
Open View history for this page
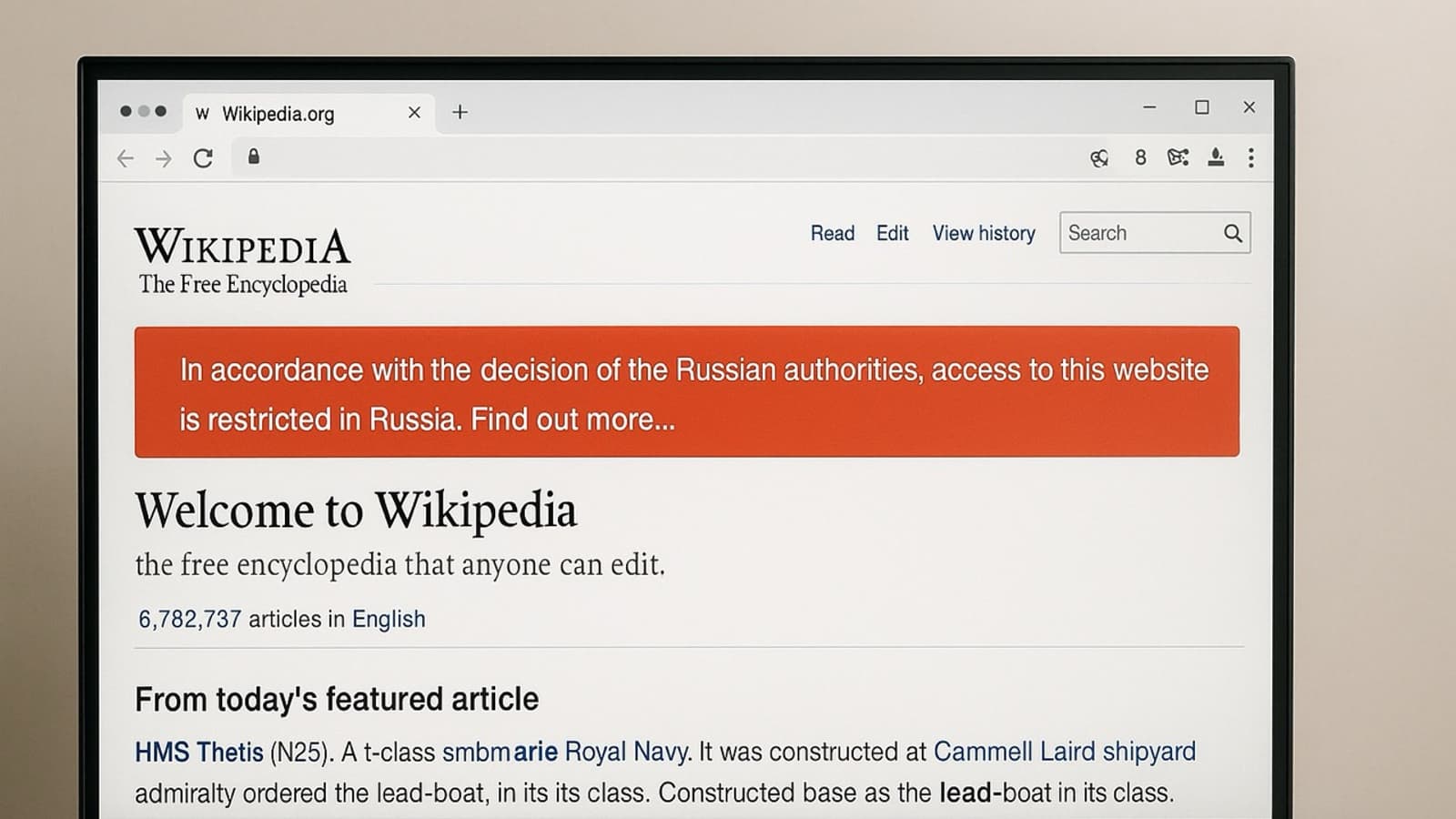pos(984,233)
